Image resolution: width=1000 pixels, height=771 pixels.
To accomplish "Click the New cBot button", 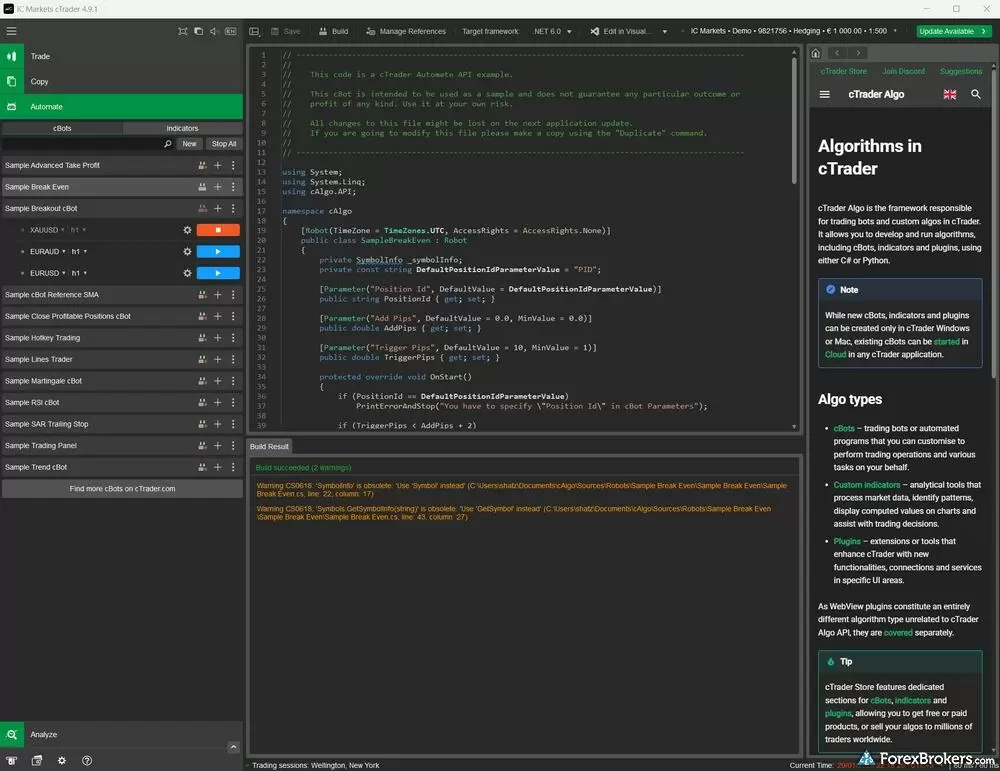I will [x=189, y=144].
